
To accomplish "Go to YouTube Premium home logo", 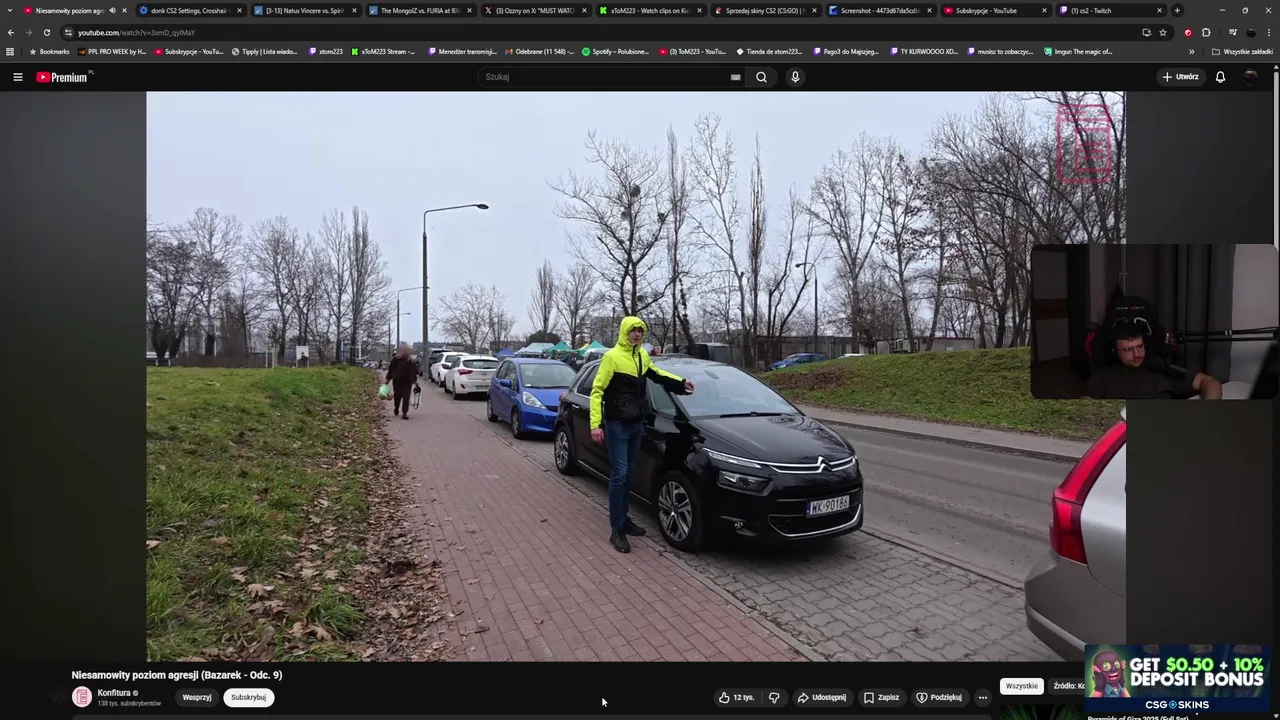I will pyautogui.click(x=64, y=77).
